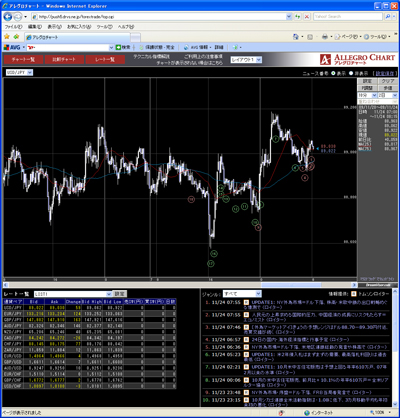Click the レート一覧 red button
The image size is (400, 418).
(x=105, y=60)
